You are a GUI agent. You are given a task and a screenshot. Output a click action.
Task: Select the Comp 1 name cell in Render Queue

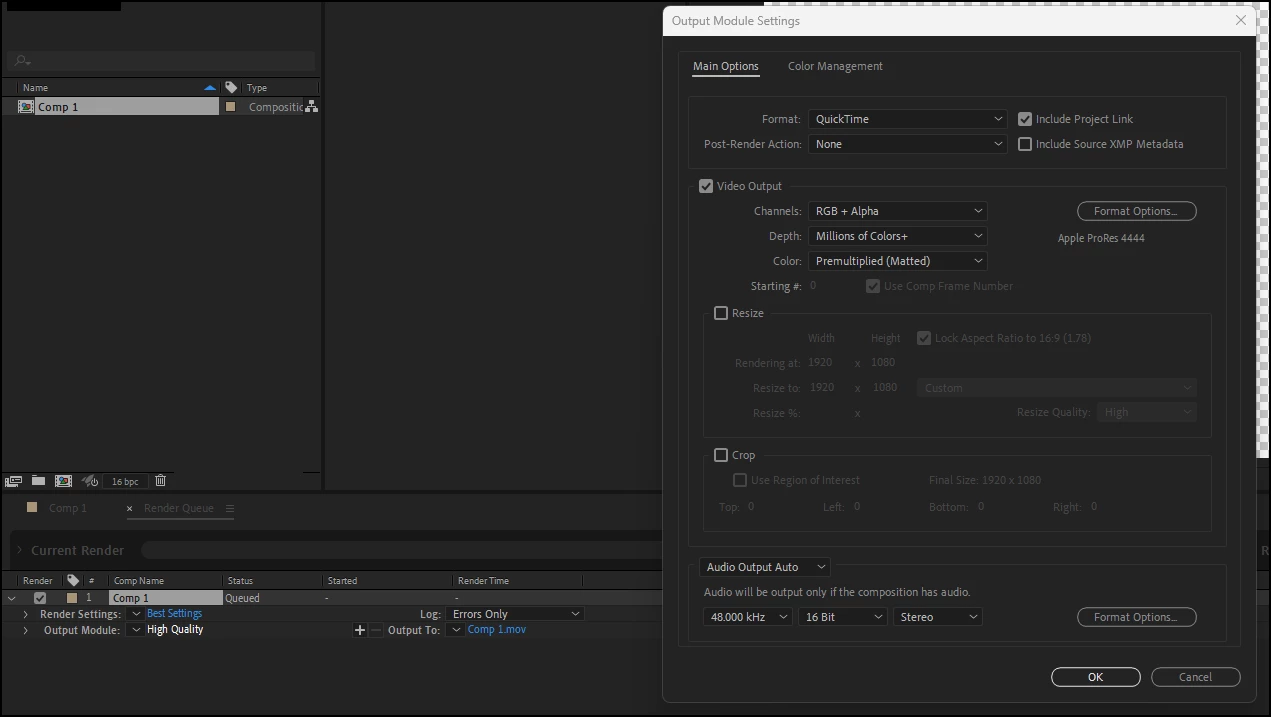[x=165, y=598]
